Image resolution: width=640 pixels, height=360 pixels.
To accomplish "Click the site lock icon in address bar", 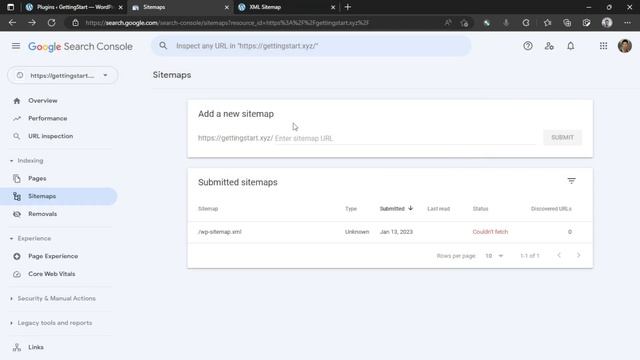I will pyautogui.click(x=76, y=23).
